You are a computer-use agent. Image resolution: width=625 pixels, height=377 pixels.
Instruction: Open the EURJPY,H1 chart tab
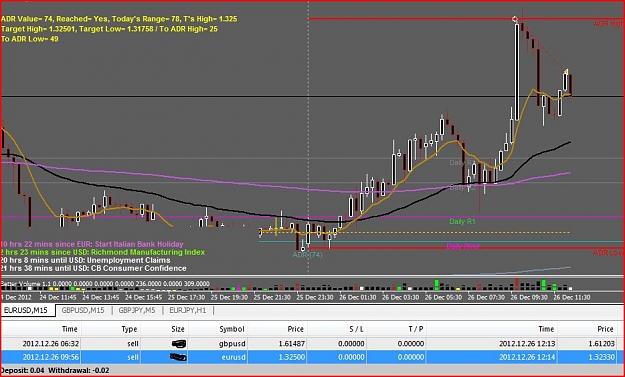pos(188,310)
